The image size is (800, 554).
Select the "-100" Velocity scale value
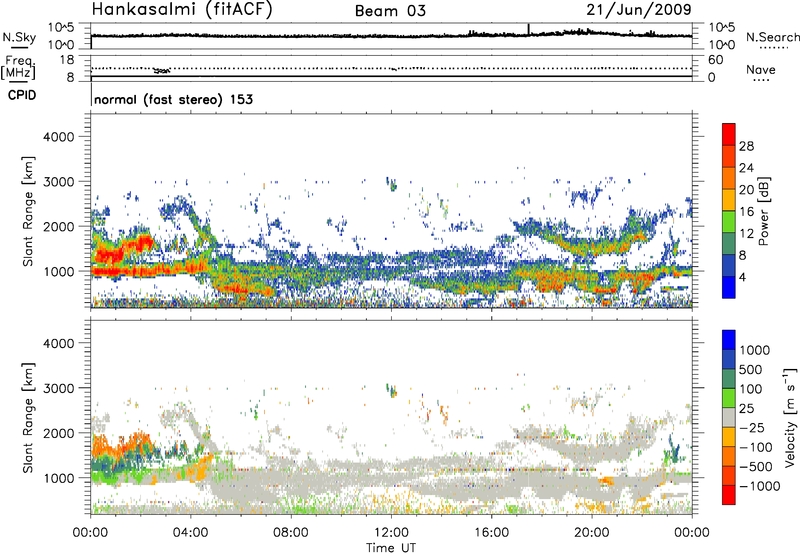point(756,447)
